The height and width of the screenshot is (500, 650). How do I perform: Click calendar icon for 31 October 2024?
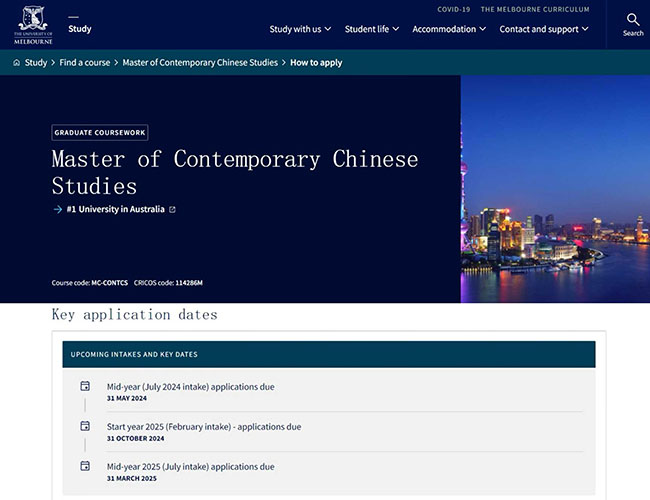pyautogui.click(x=85, y=426)
